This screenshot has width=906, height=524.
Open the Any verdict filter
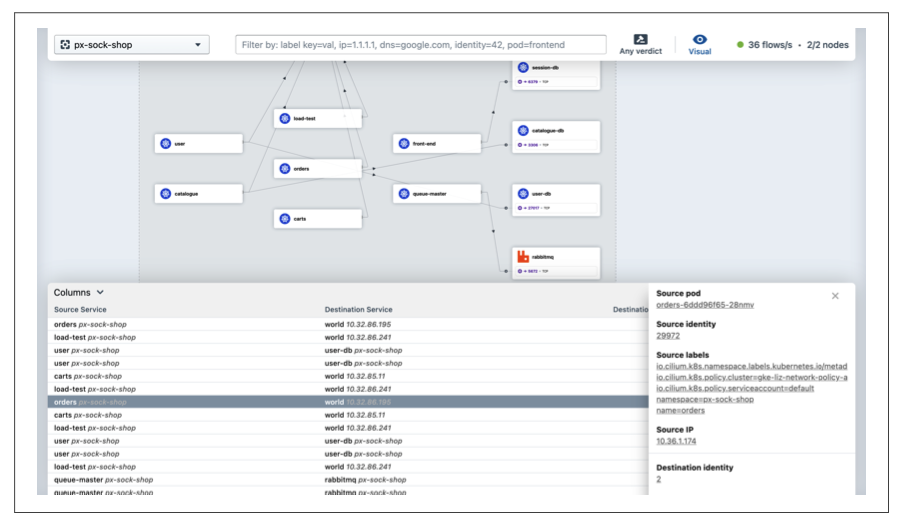tap(640, 44)
